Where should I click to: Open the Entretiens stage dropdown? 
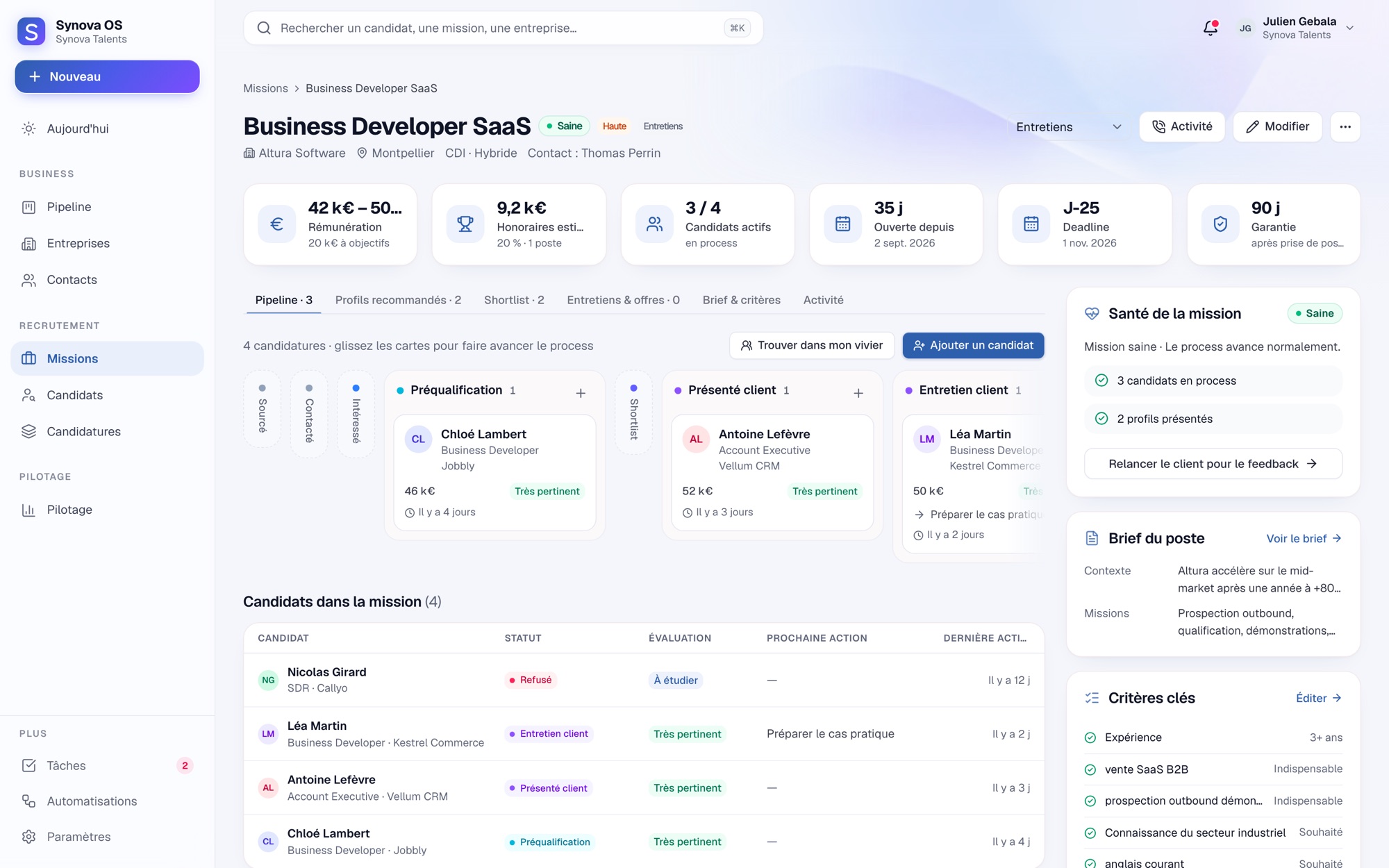pos(1069,127)
